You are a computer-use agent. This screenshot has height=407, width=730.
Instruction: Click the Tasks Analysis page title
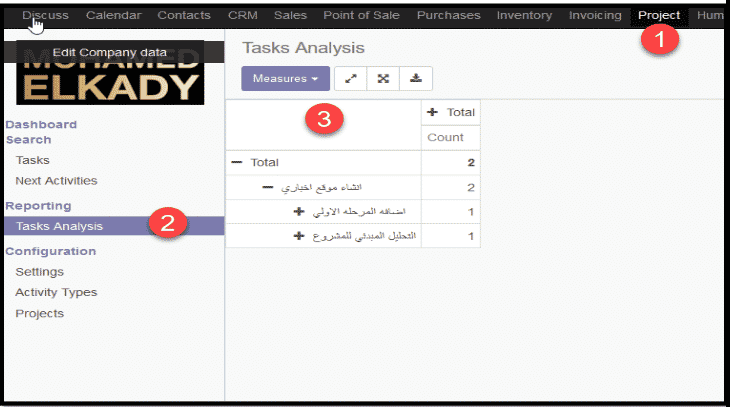coord(304,48)
